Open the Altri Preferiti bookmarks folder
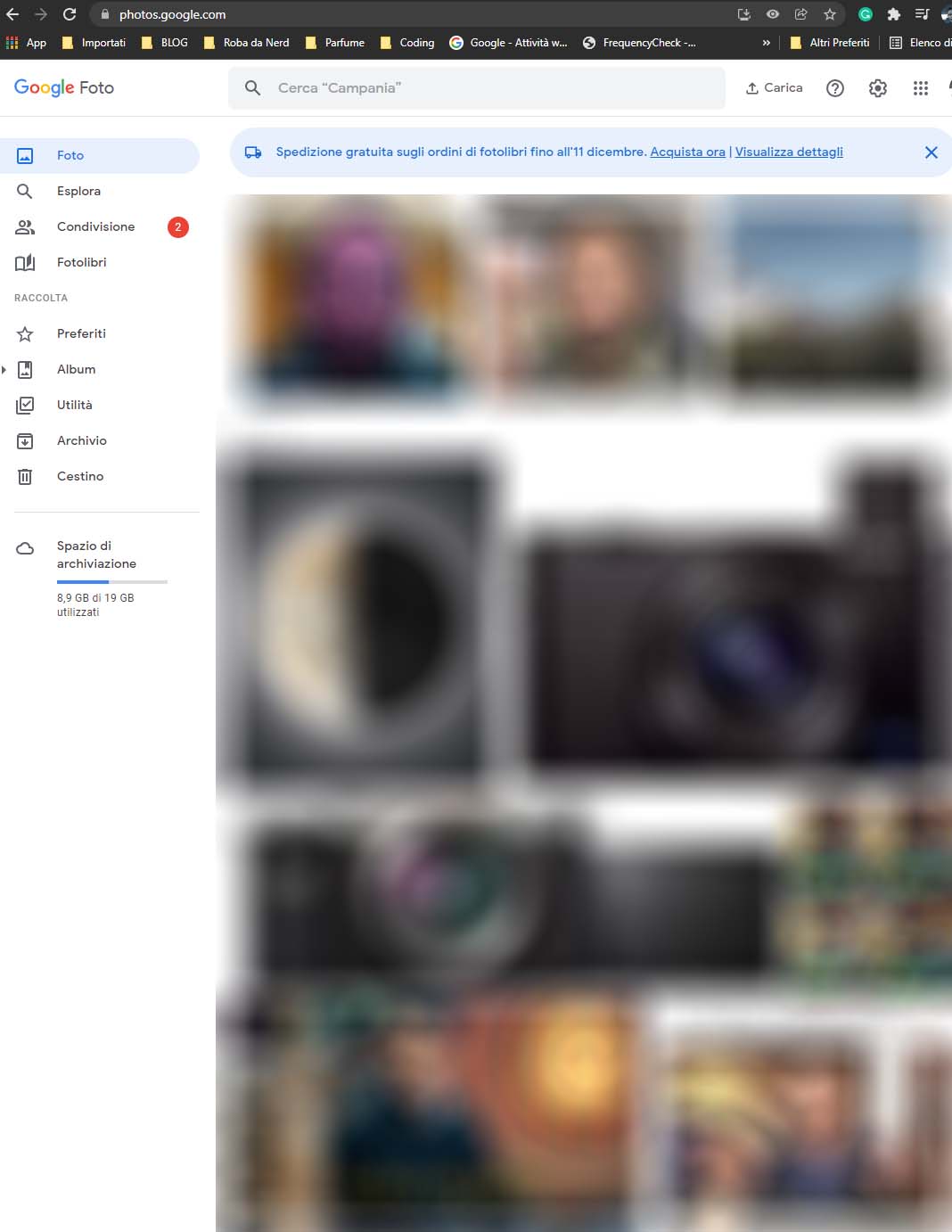952x1232 pixels. tap(830, 43)
